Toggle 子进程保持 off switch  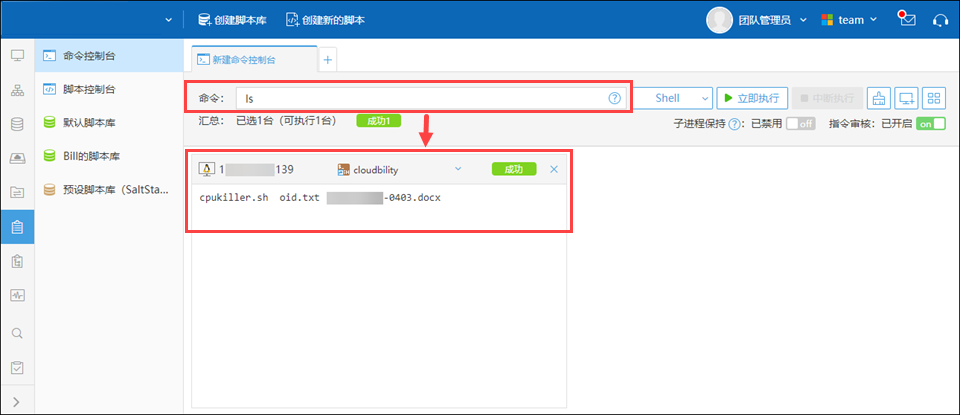[801, 124]
